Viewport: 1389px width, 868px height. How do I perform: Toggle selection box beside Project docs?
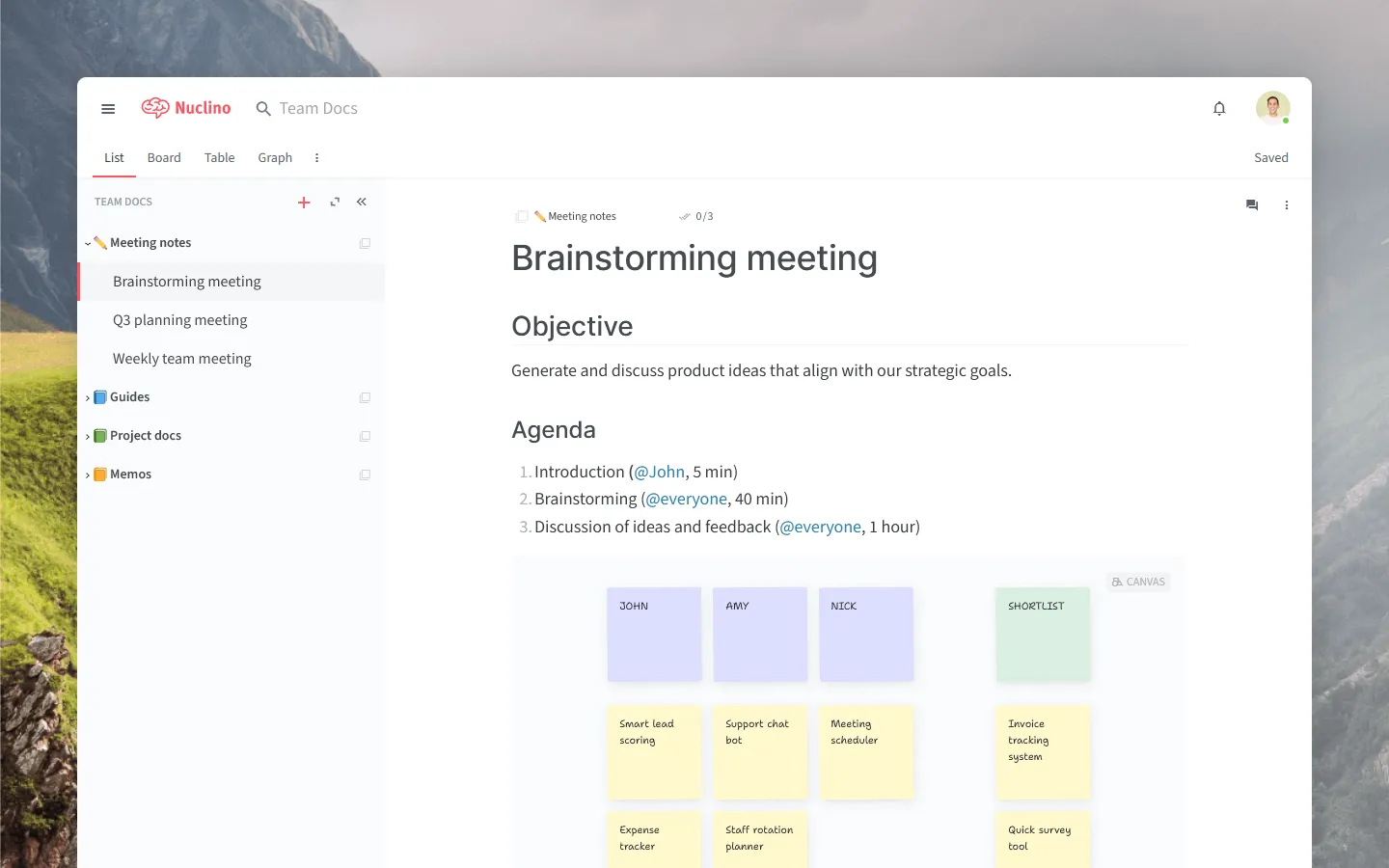coord(365,435)
